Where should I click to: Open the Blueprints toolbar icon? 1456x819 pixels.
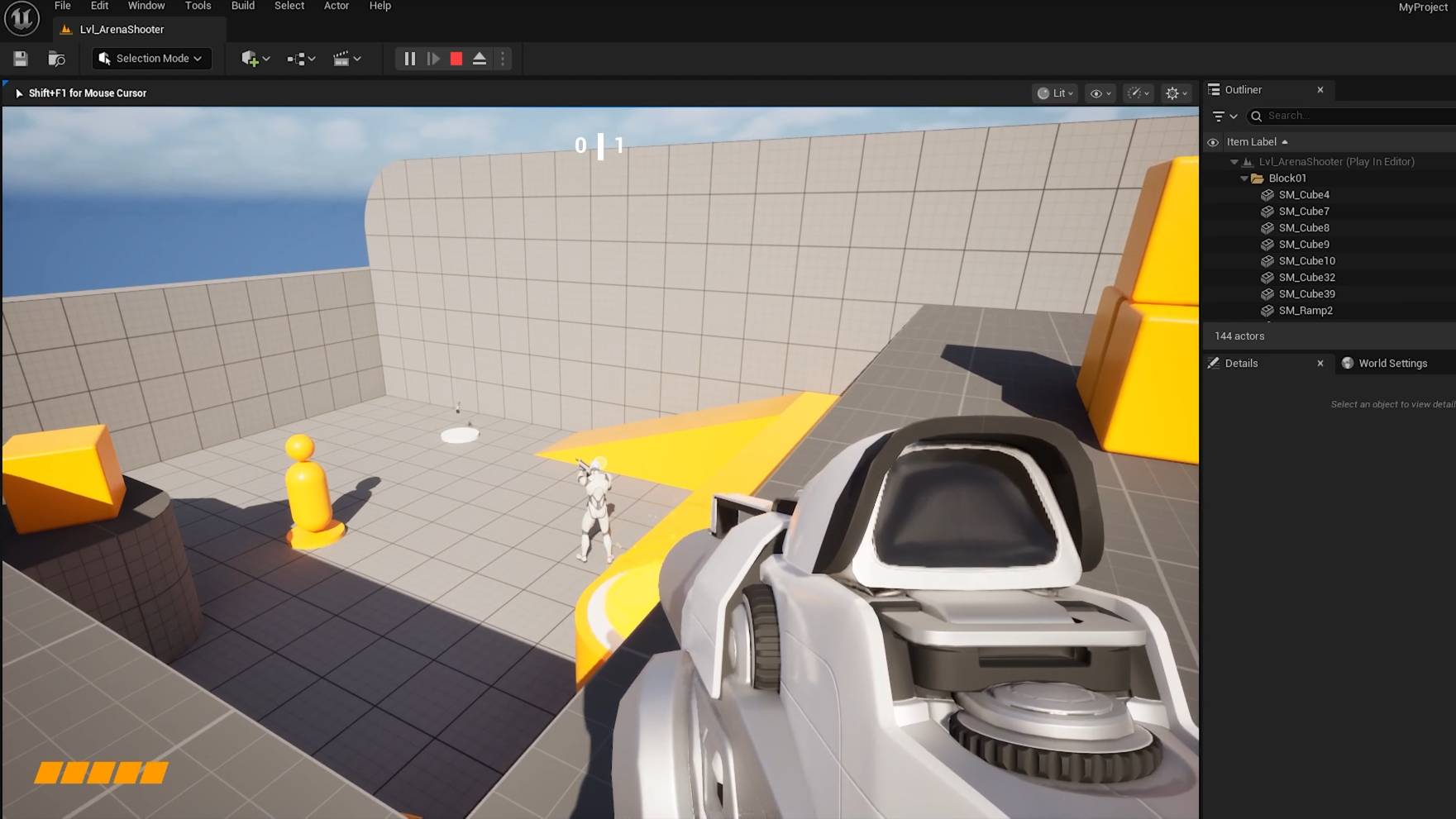(x=296, y=58)
